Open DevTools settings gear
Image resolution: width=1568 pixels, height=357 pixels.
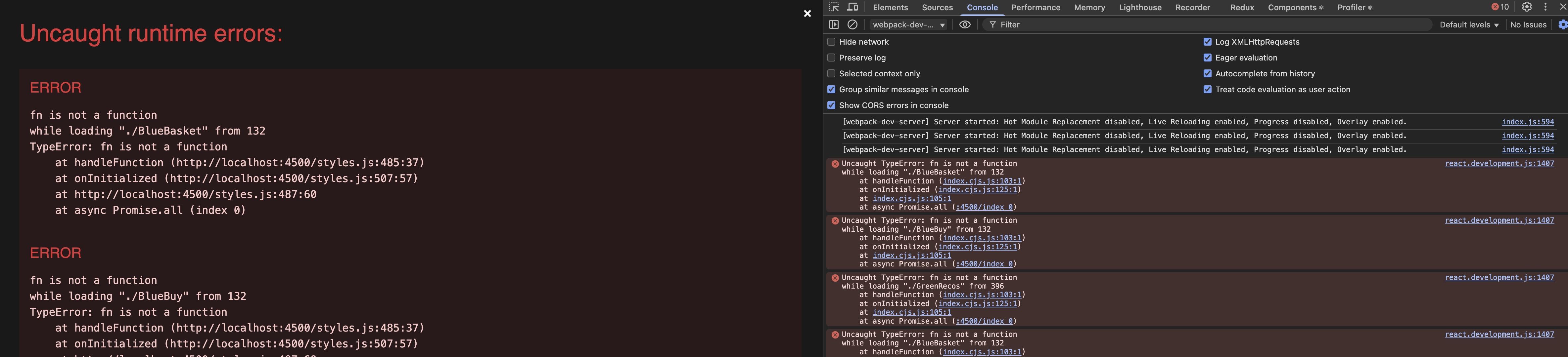(1527, 7)
